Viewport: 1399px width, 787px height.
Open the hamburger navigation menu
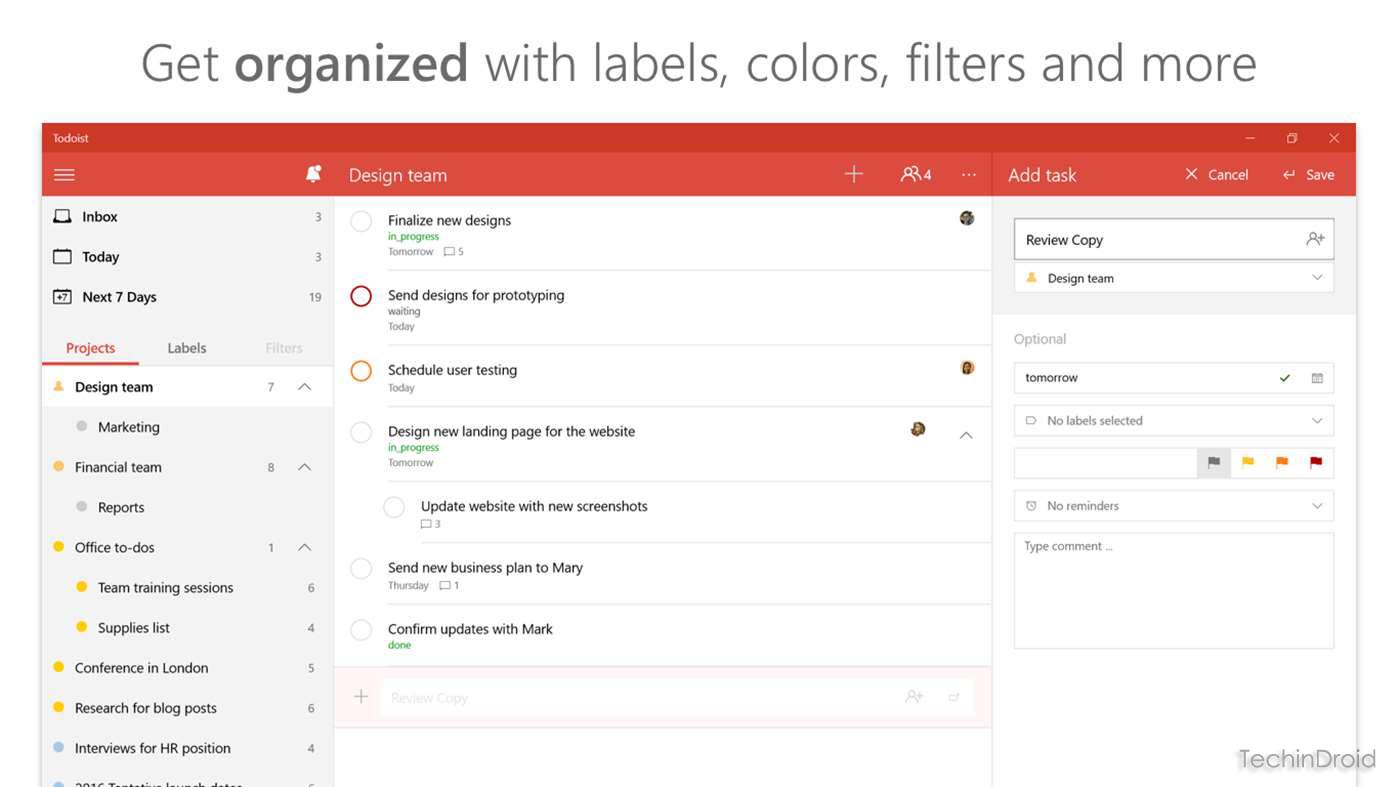point(64,175)
